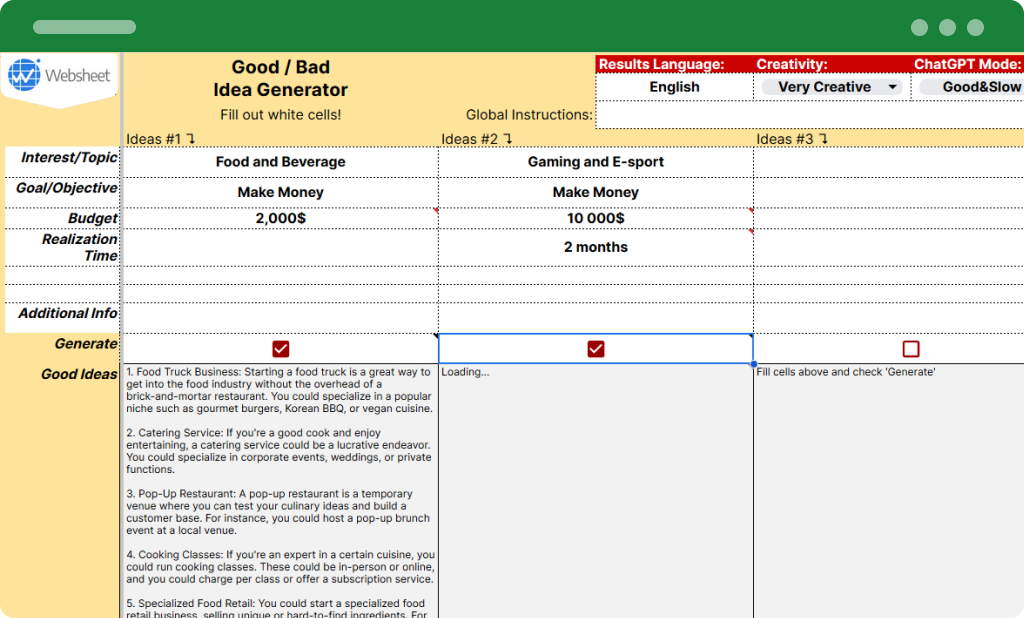Click the title bar address pill
The image size is (1024, 618).
click(84, 27)
